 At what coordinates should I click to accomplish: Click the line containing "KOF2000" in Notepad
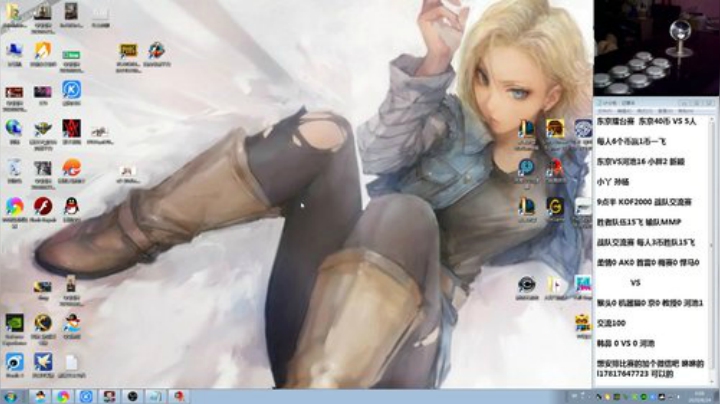pyautogui.click(x=644, y=202)
